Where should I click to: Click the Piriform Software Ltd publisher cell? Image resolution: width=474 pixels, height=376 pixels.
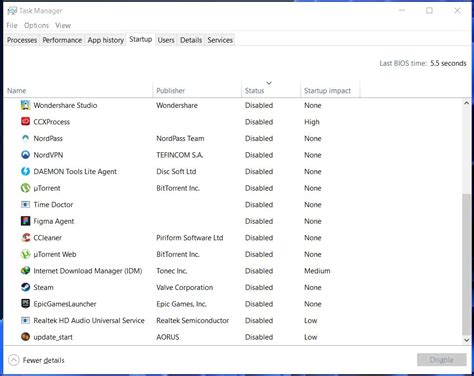click(190, 238)
